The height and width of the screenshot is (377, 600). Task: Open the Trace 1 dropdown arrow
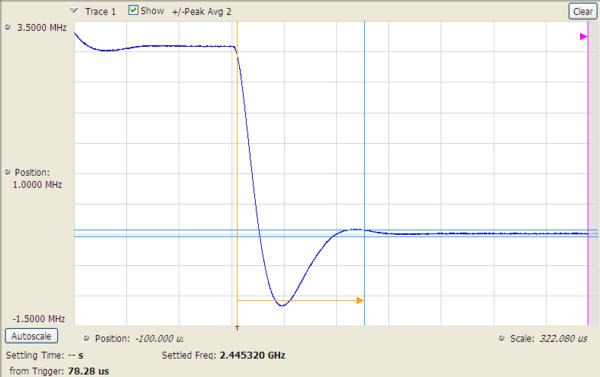tap(74, 11)
